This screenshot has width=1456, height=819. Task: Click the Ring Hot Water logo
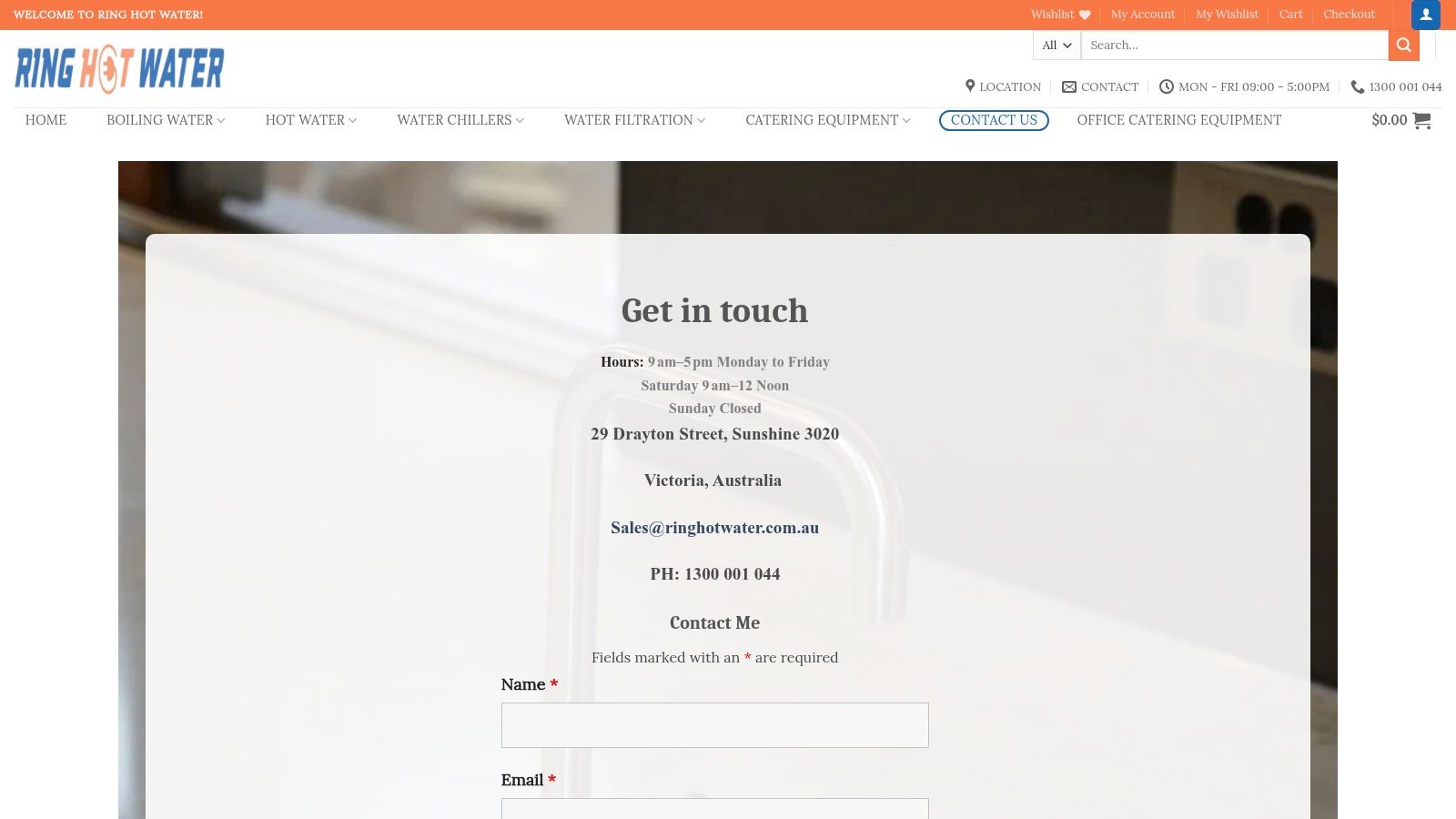[x=119, y=69]
